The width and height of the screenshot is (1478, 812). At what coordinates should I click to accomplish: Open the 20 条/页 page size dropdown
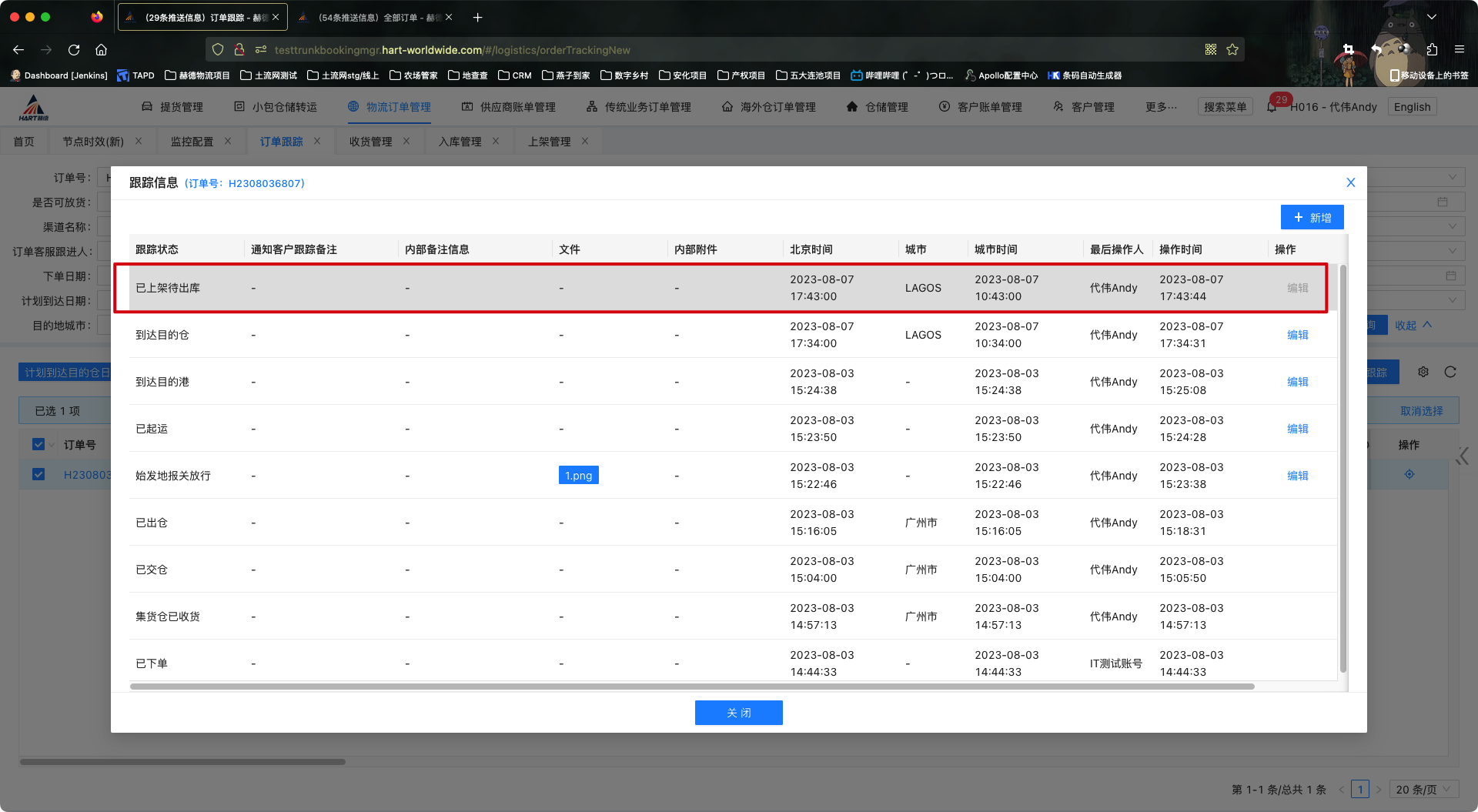point(1423,789)
